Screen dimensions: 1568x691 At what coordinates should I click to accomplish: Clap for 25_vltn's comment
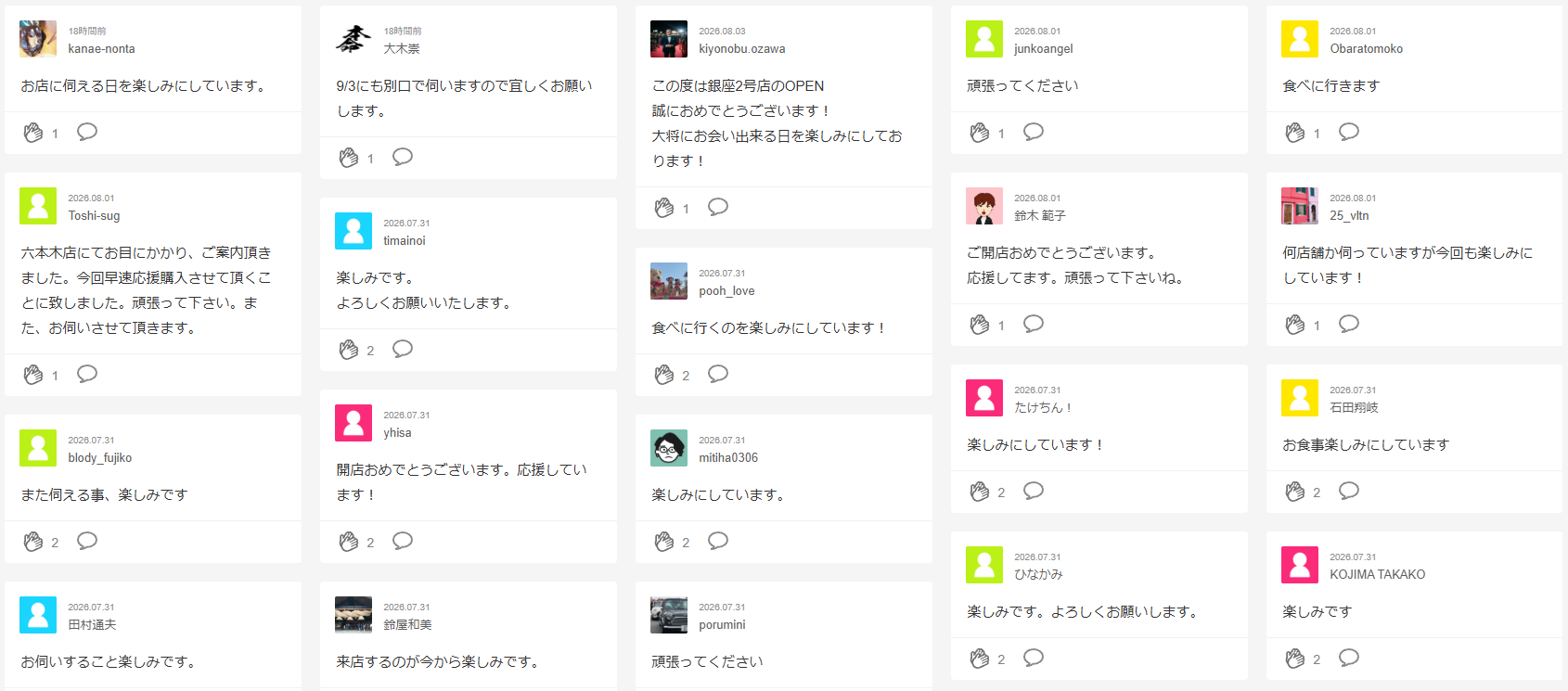[1295, 325]
